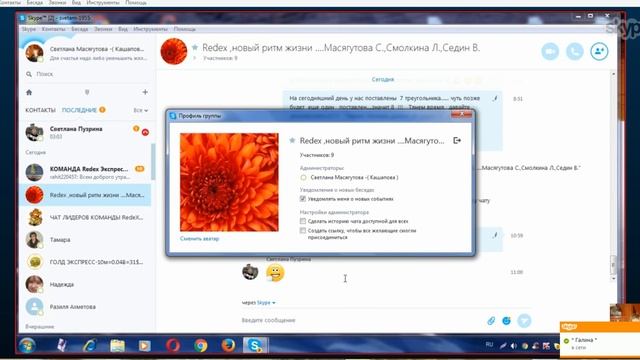Click the orange flower group avatar in chat header
Screen dimensions: 640x360
[x=174, y=51]
